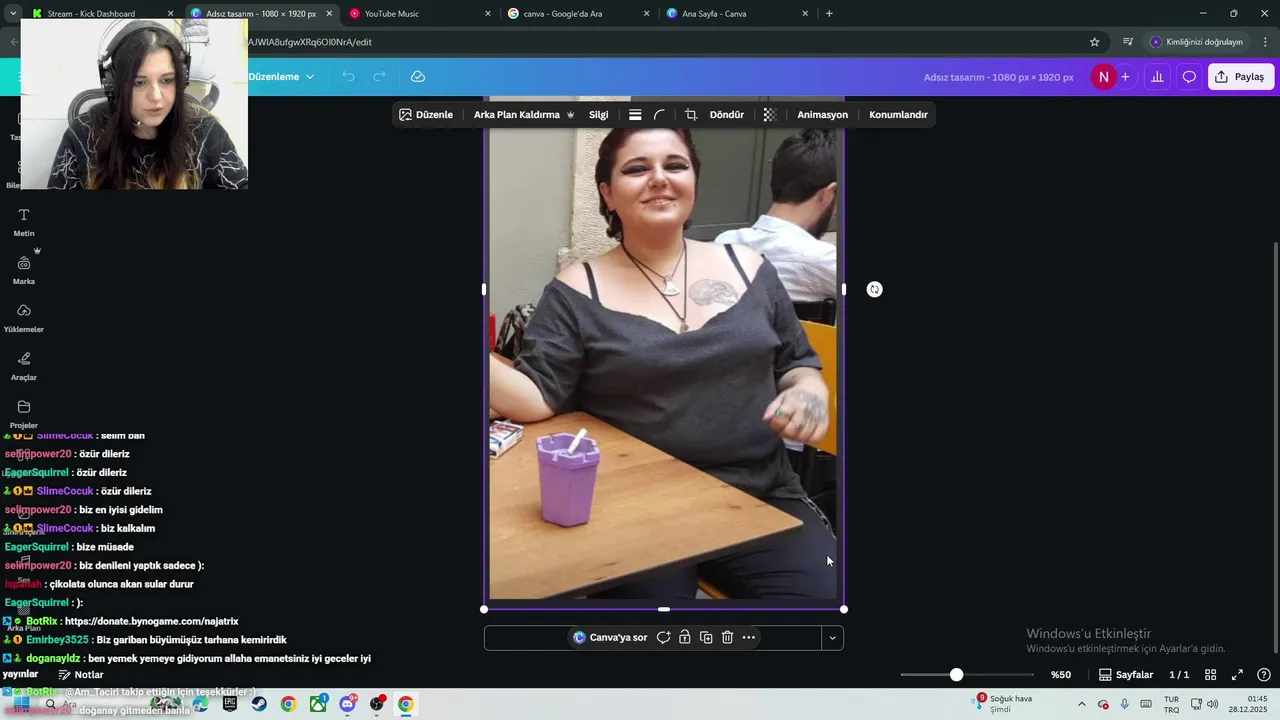
Task: Open the transparency checkerboard icon
Action: (770, 115)
